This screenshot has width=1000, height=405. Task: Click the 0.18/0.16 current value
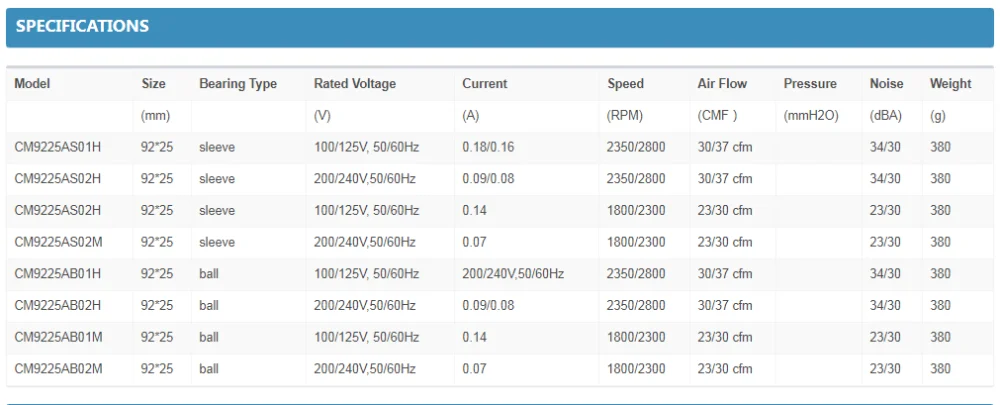click(x=489, y=148)
